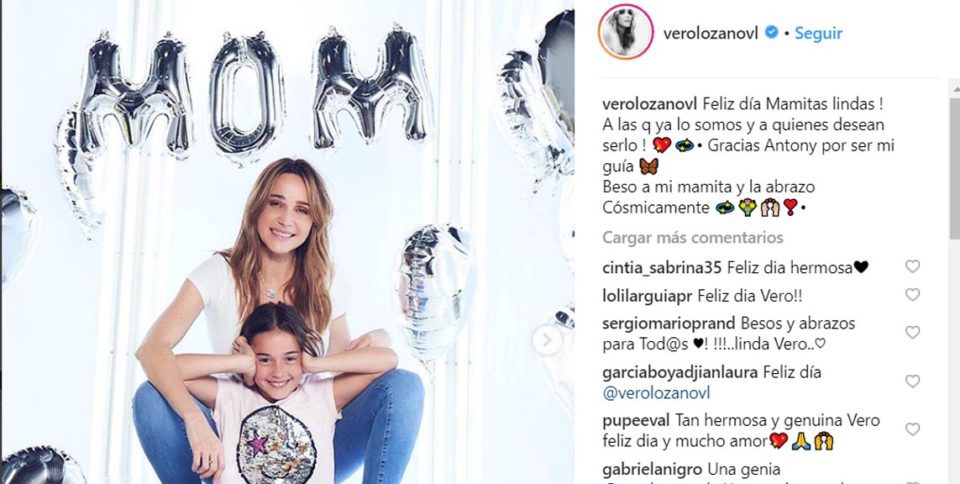The height and width of the screenshot is (484, 960).
Task: Expand comments via Cargar más comentarios
Action: point(692,237)
